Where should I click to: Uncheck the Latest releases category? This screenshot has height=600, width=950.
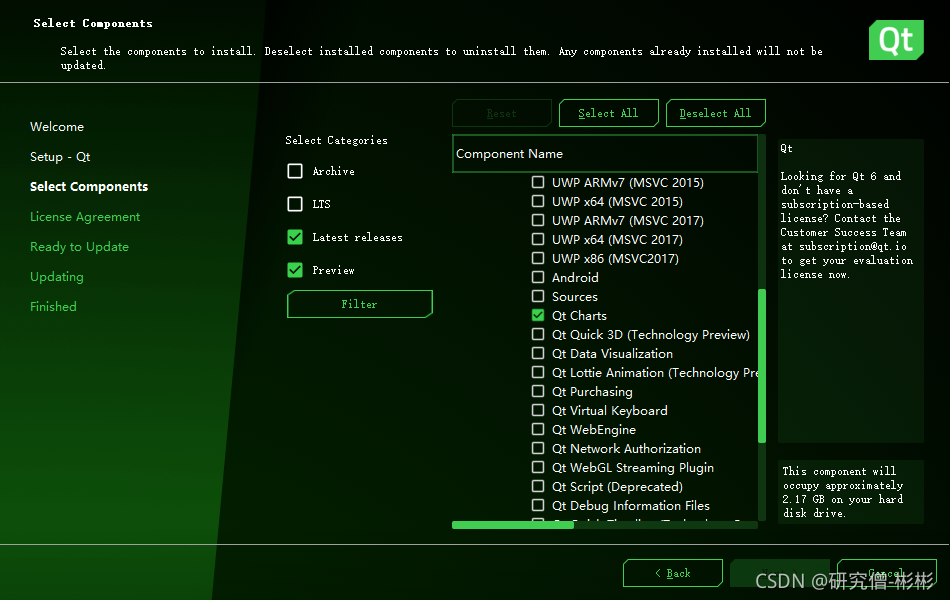click(x=295, y=237)
